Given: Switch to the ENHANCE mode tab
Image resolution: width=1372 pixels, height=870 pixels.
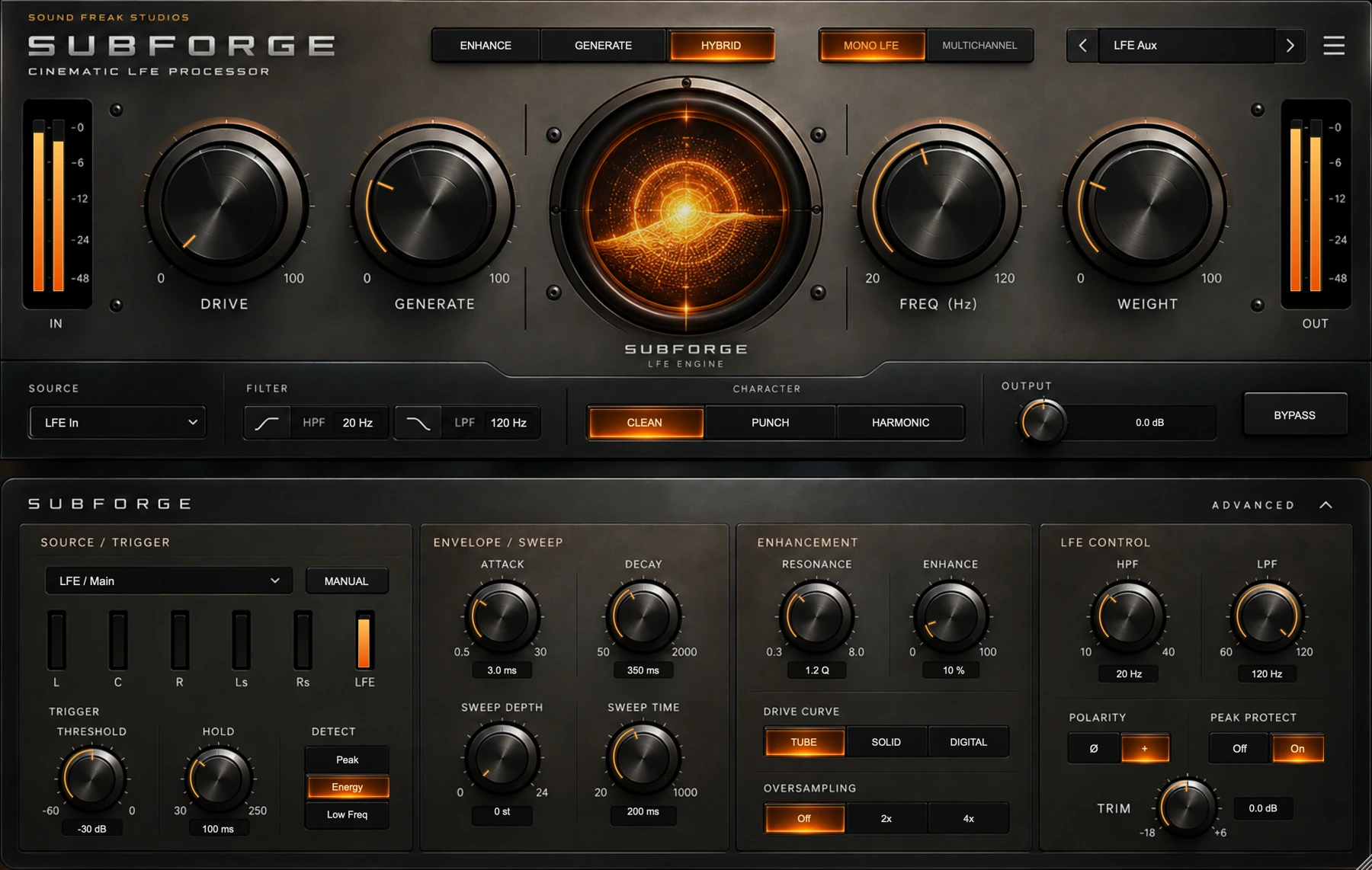Looking at the screenshot, I should click(486, 46).
